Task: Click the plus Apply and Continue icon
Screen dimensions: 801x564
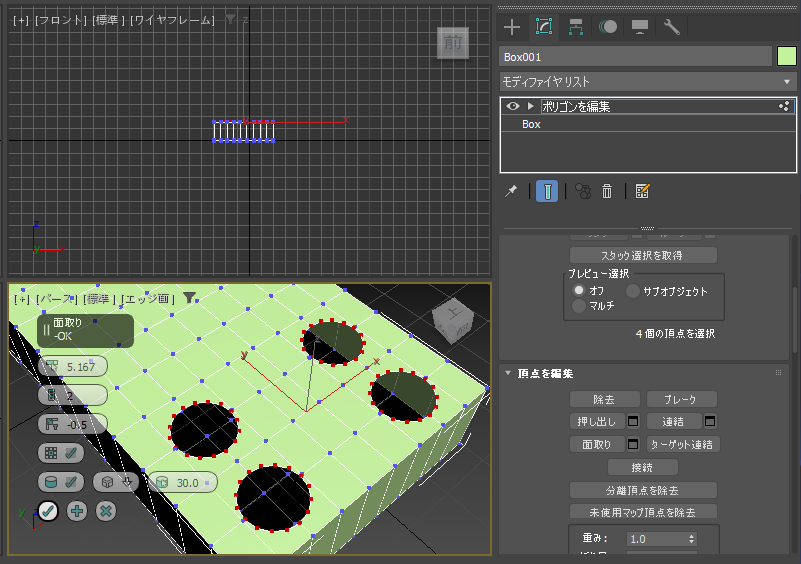Action: coord(77,511)
